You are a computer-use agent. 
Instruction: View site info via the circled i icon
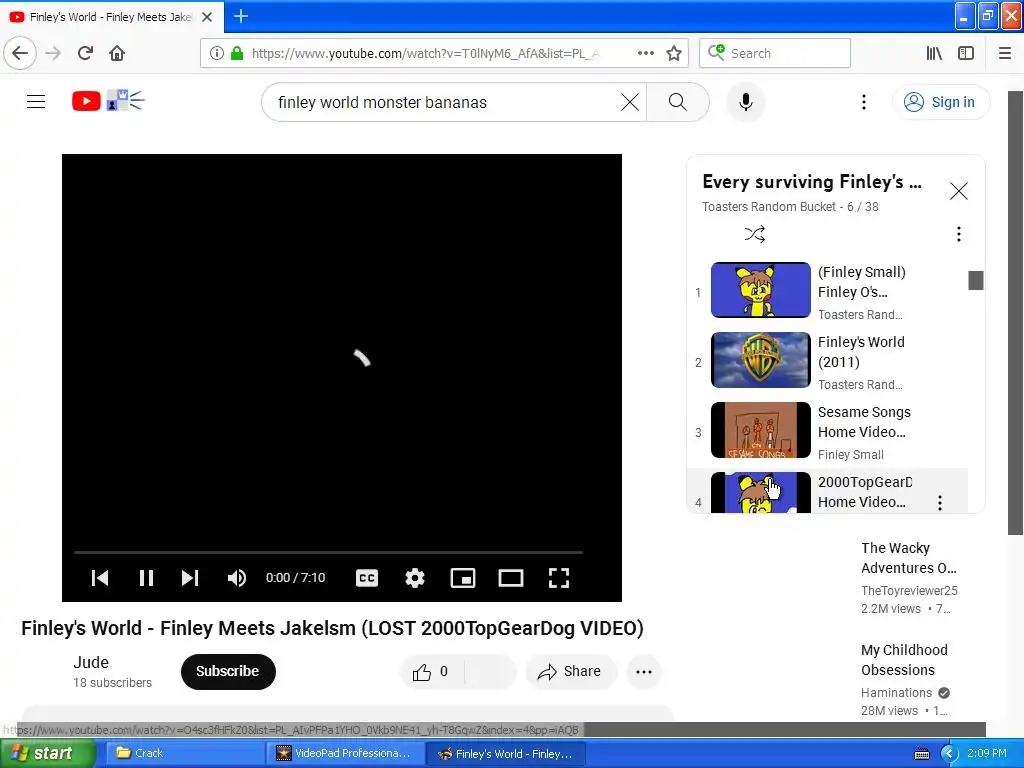[x=217, y=53]
